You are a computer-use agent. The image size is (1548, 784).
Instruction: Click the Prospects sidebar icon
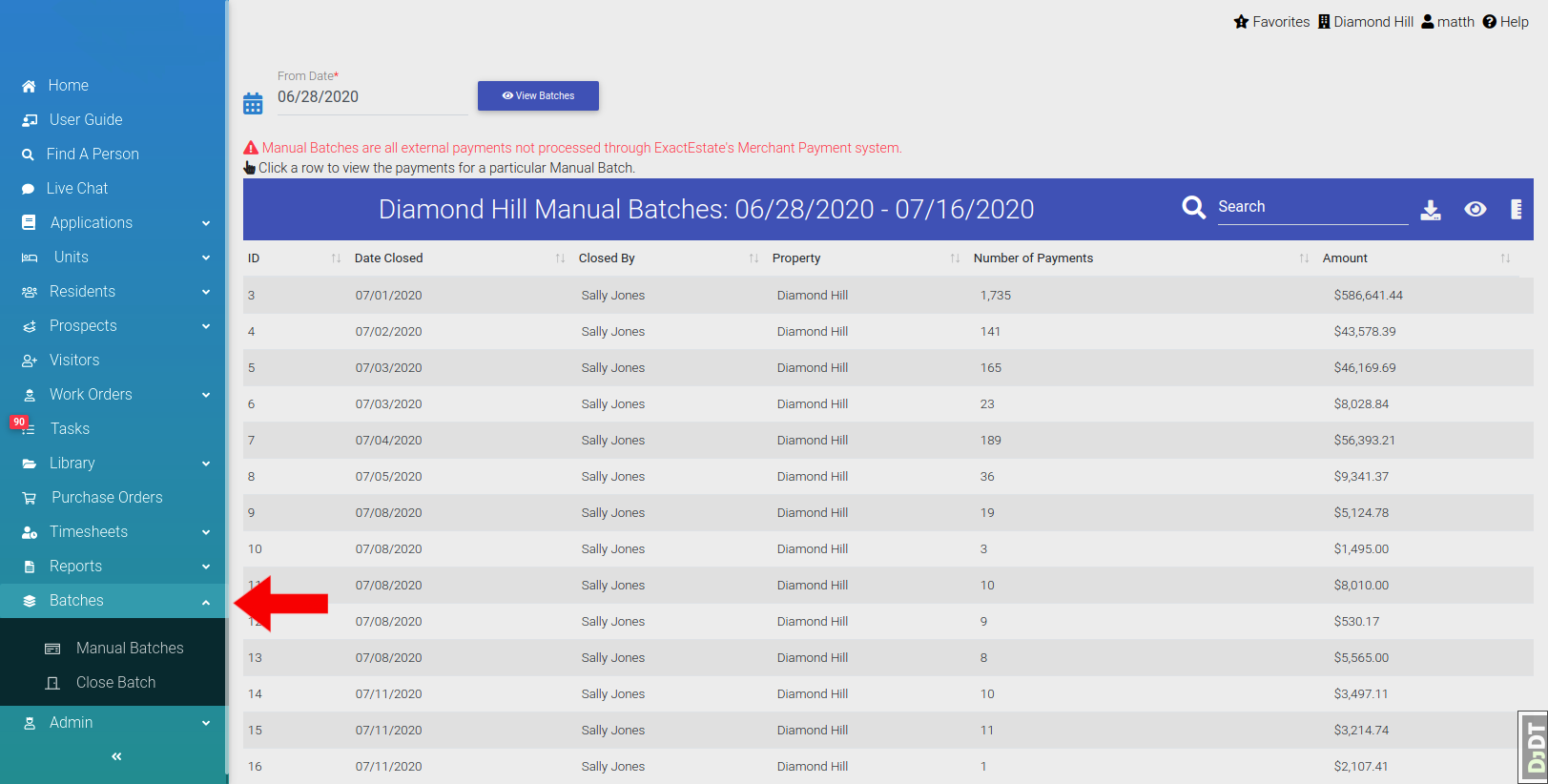30,326
